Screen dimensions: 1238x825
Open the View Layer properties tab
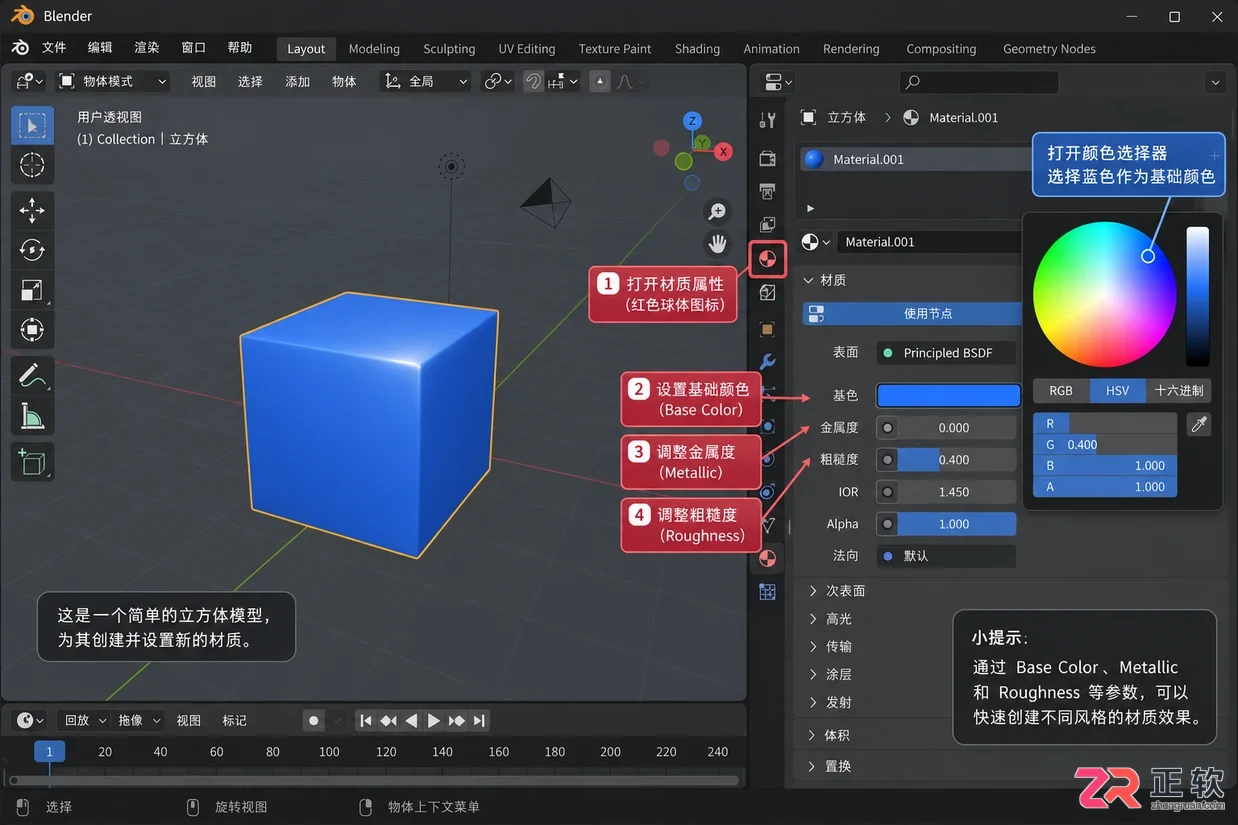pyautogui.click(x=768, y=224)
